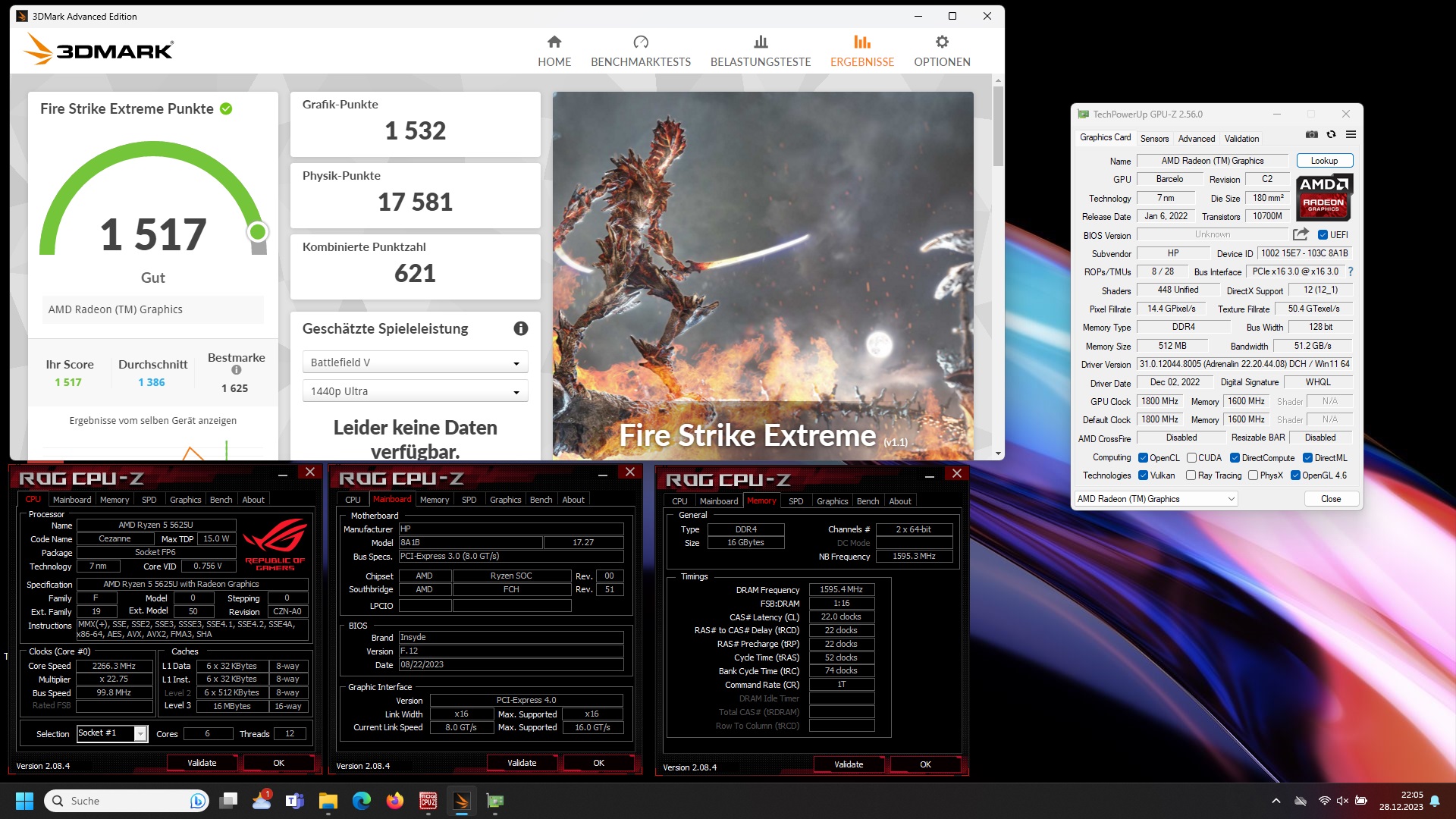Image resolution: width=1456 pixels, height=819 pixels.
Task: Open Bench tab in middle CPU-Z window
Action: point(541,500)
